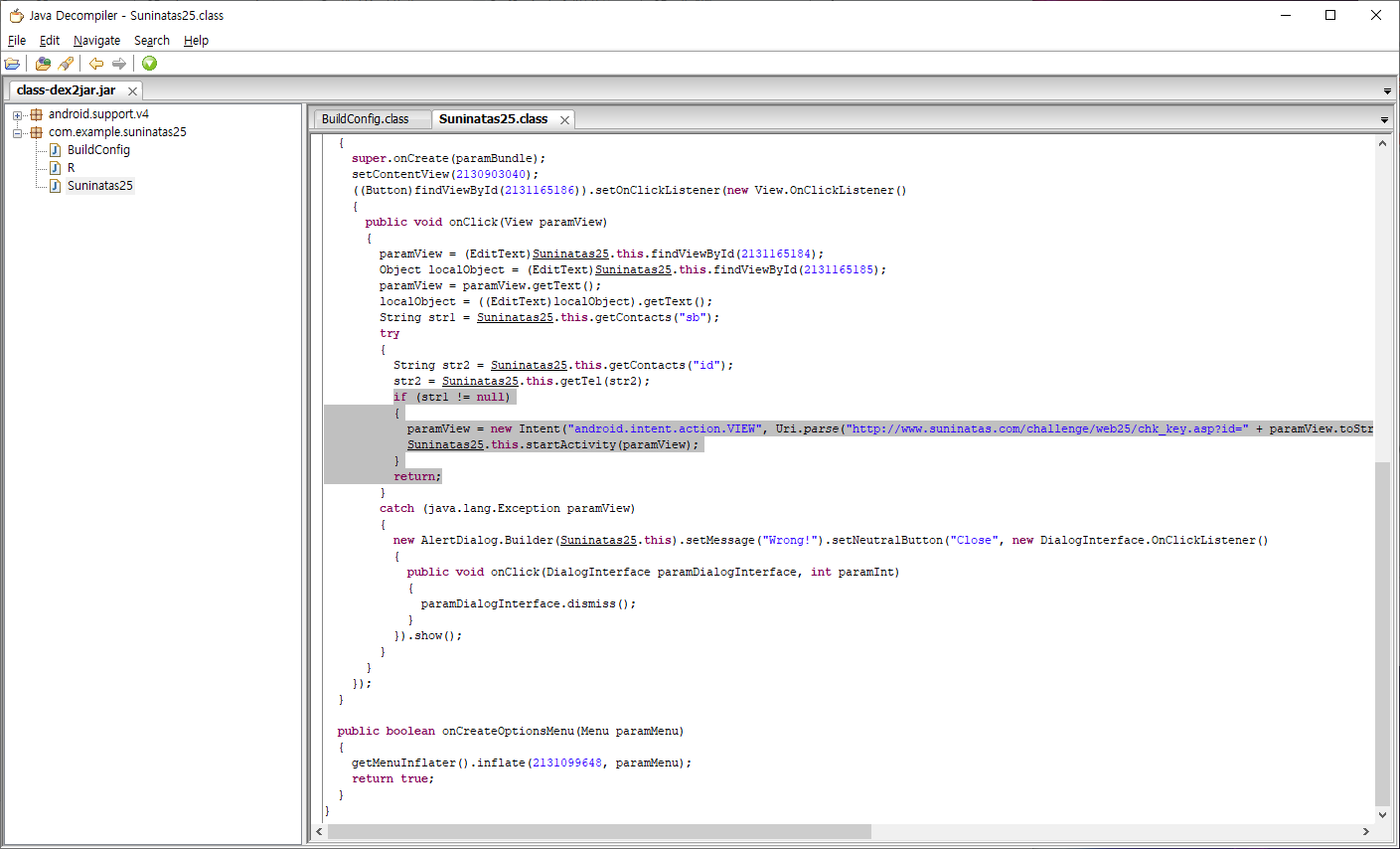Open the jar tab list dropdown arrow
The height and width of the screenshot is (849, 1400).
point(1387,91)
